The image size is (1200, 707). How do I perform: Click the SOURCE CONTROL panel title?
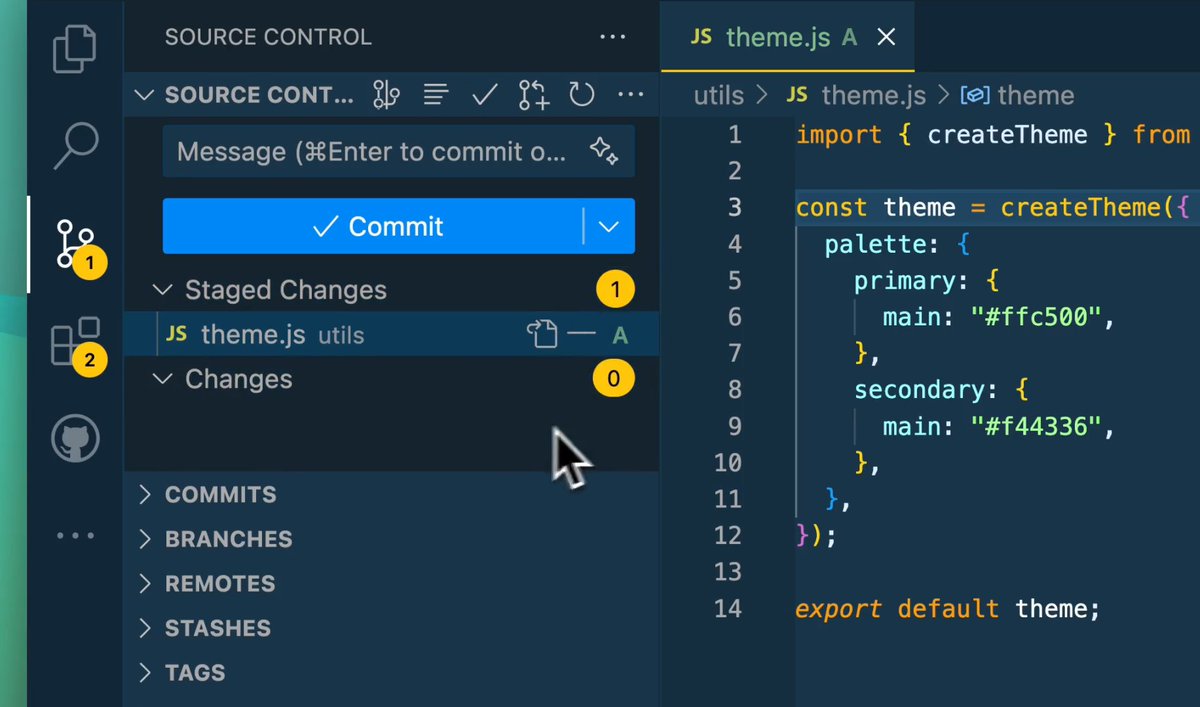[x=268, y=38]
